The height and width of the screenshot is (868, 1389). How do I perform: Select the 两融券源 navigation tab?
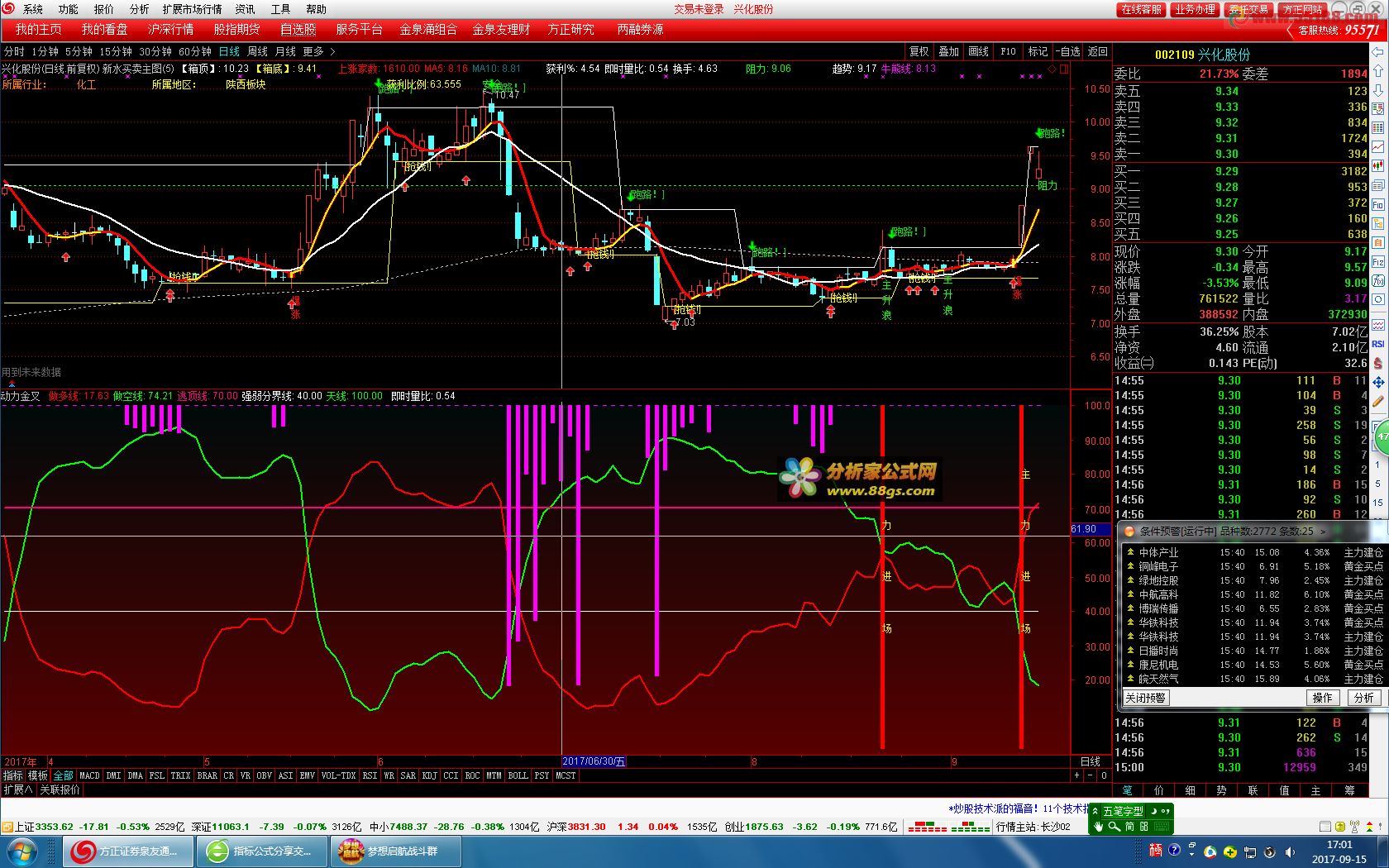[x=640, y=29]
